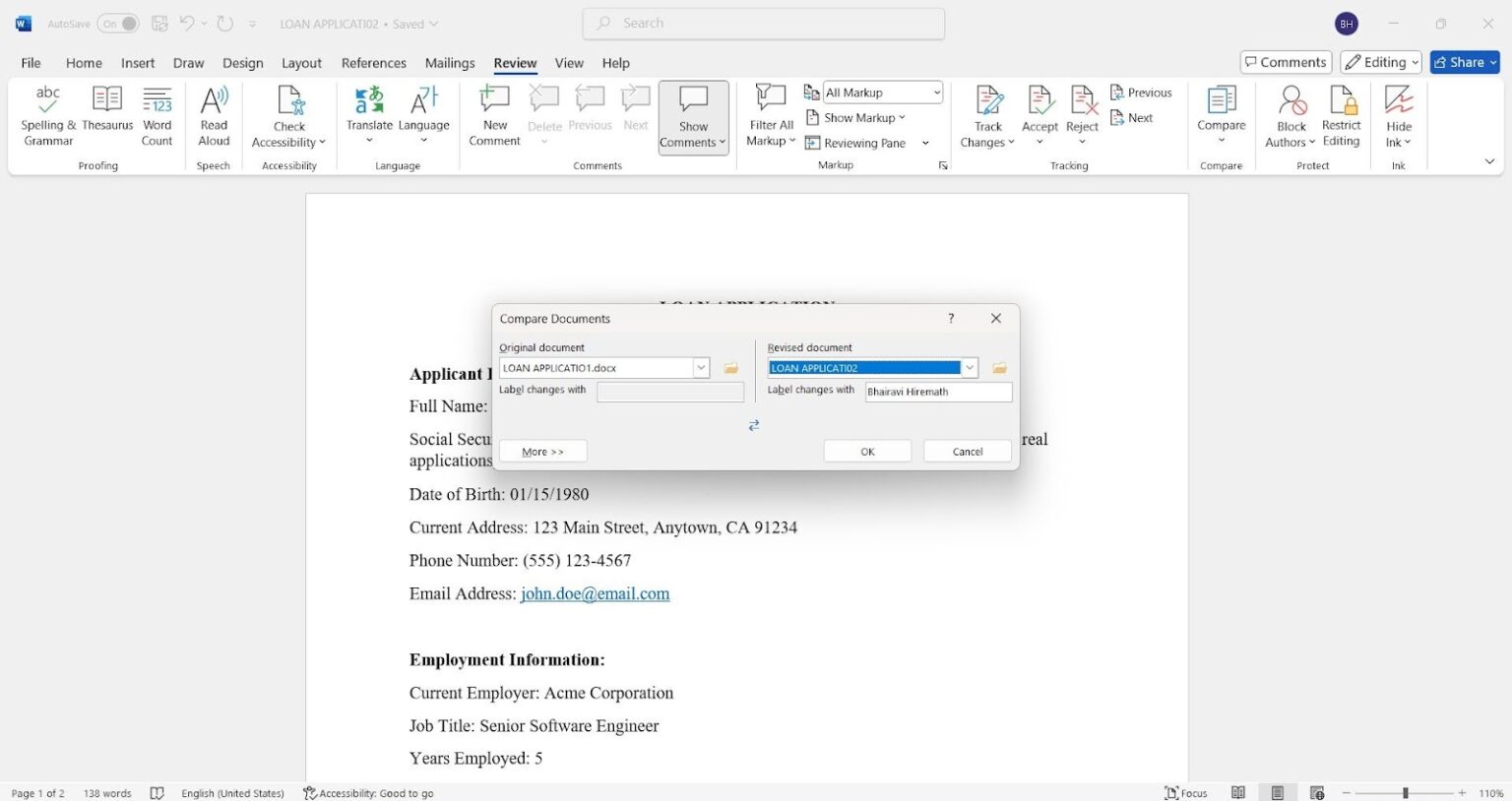Run the Check Accessibility tool
1512x801 pixels.
click(287, 115)
